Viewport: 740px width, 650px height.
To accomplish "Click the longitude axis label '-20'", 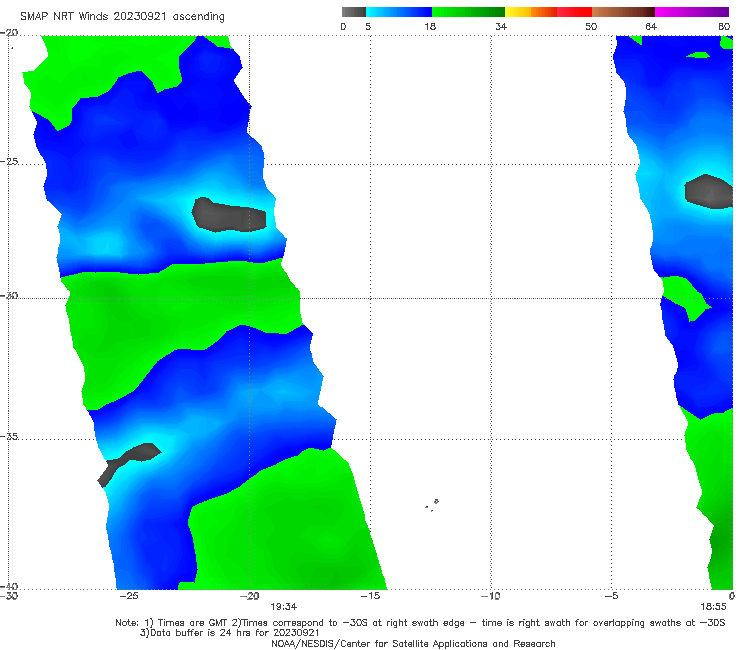I will click(249, 596).
